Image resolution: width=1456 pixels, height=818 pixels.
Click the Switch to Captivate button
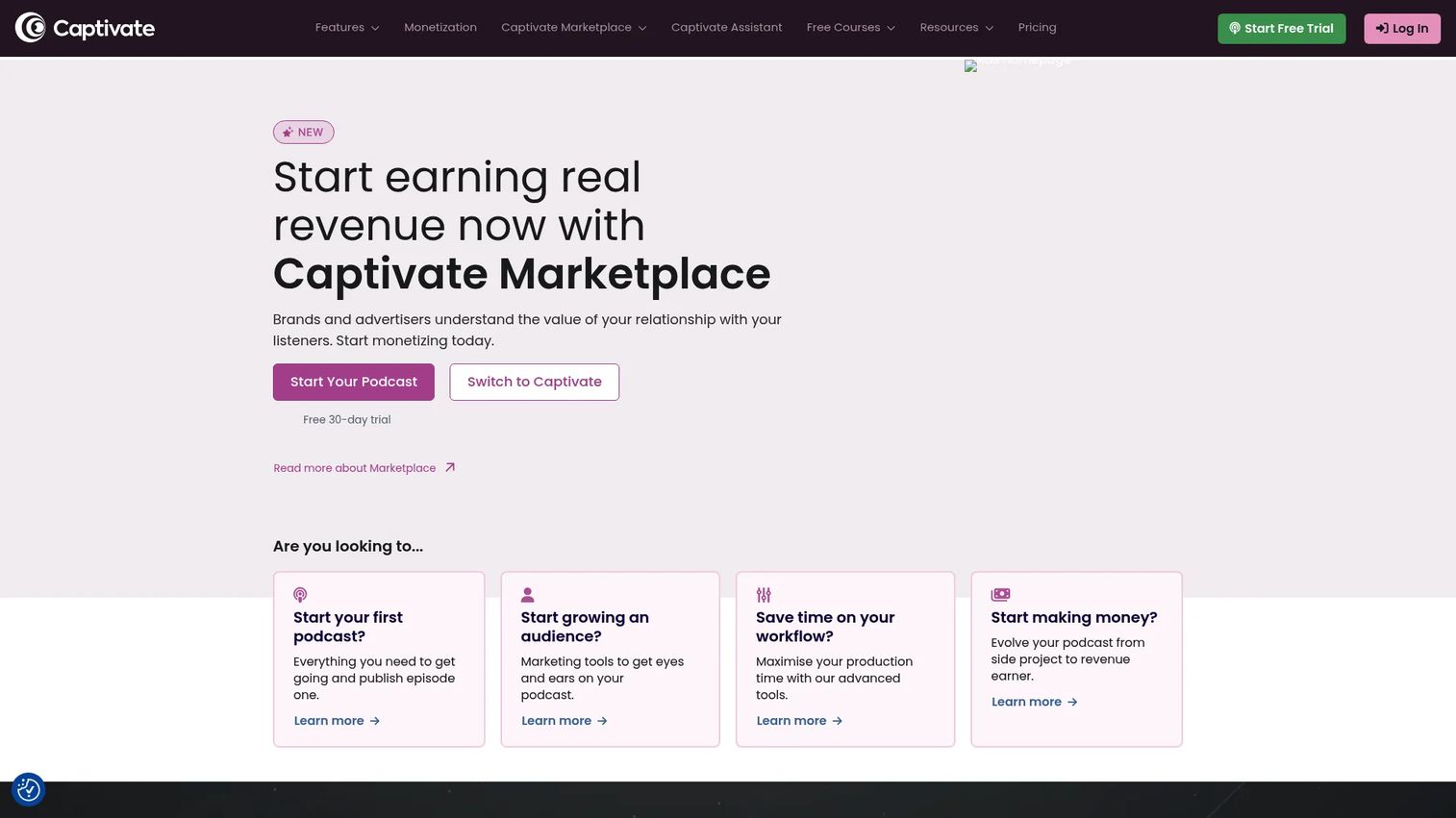click(x=535, y=382)
